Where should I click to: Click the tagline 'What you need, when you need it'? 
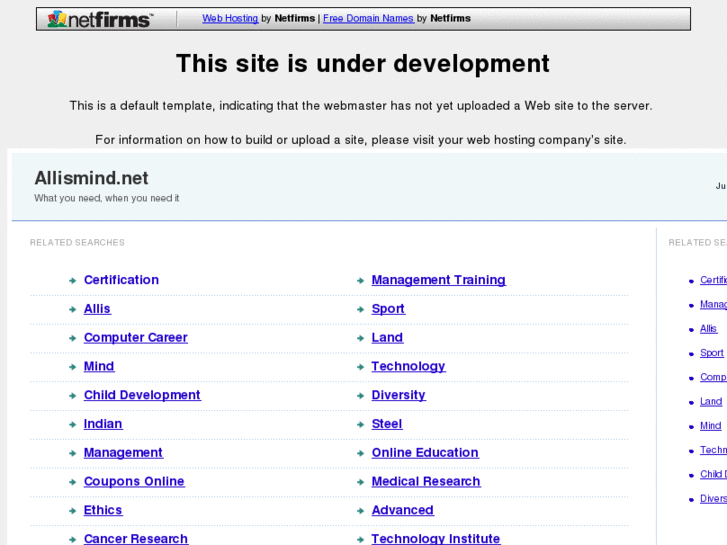[x=107, y=198]
